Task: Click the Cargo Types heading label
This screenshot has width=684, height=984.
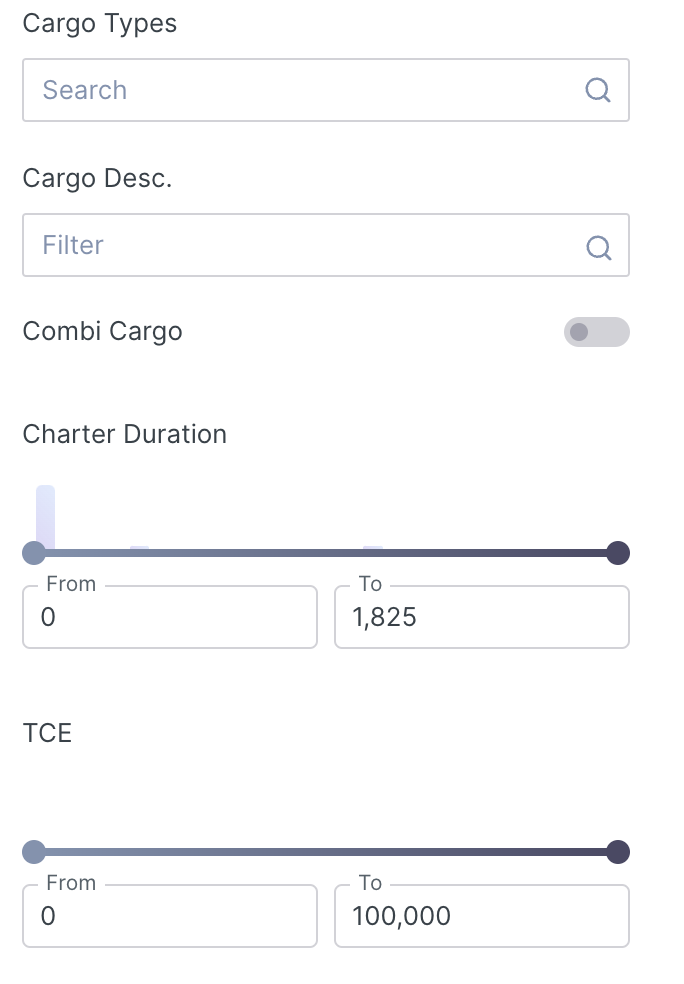Action: [x=99, y=24]
